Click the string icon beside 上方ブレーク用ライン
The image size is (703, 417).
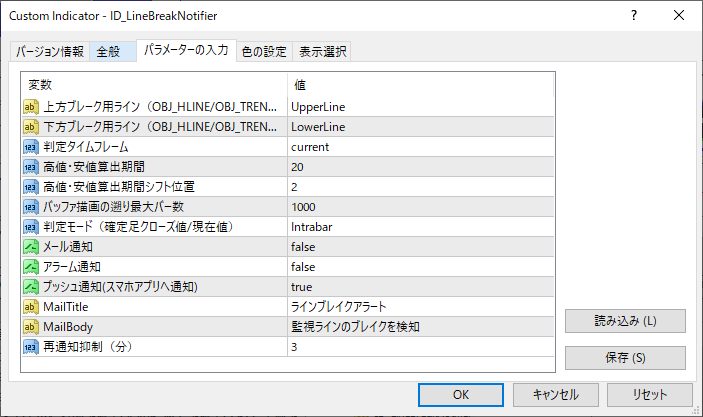click(31, 106)
